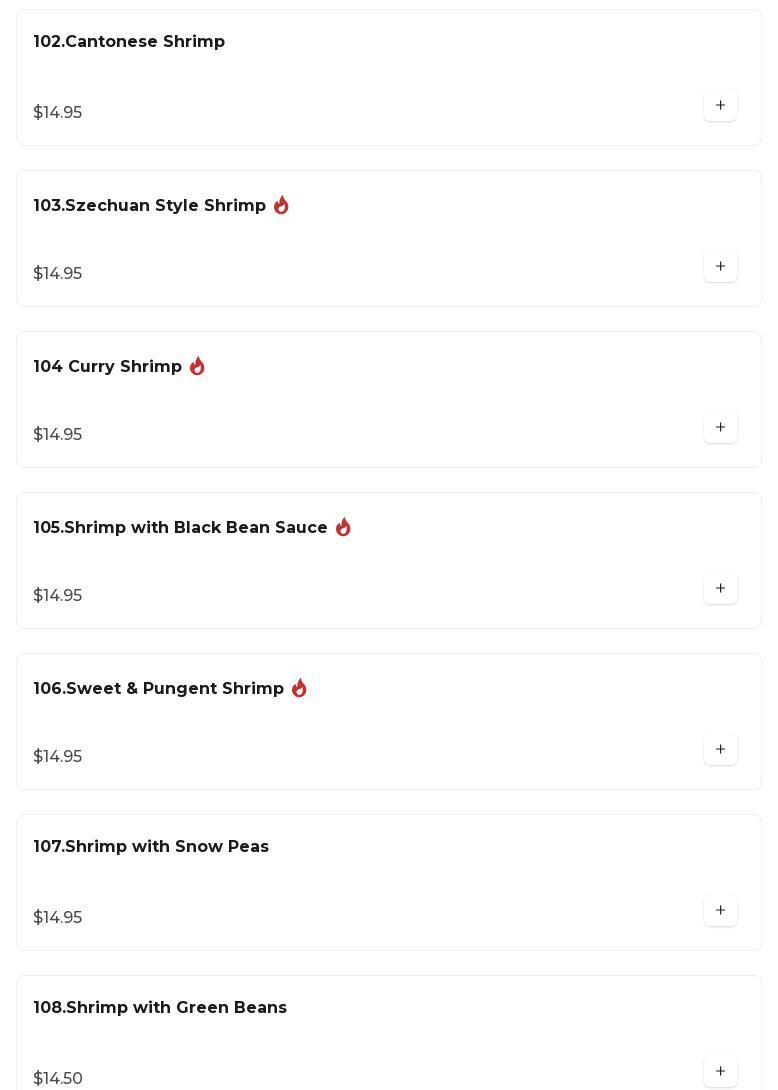Click the flame icon next to Curry Shrimp
This screenshot has width=778, height=1090.
point(197,366)
